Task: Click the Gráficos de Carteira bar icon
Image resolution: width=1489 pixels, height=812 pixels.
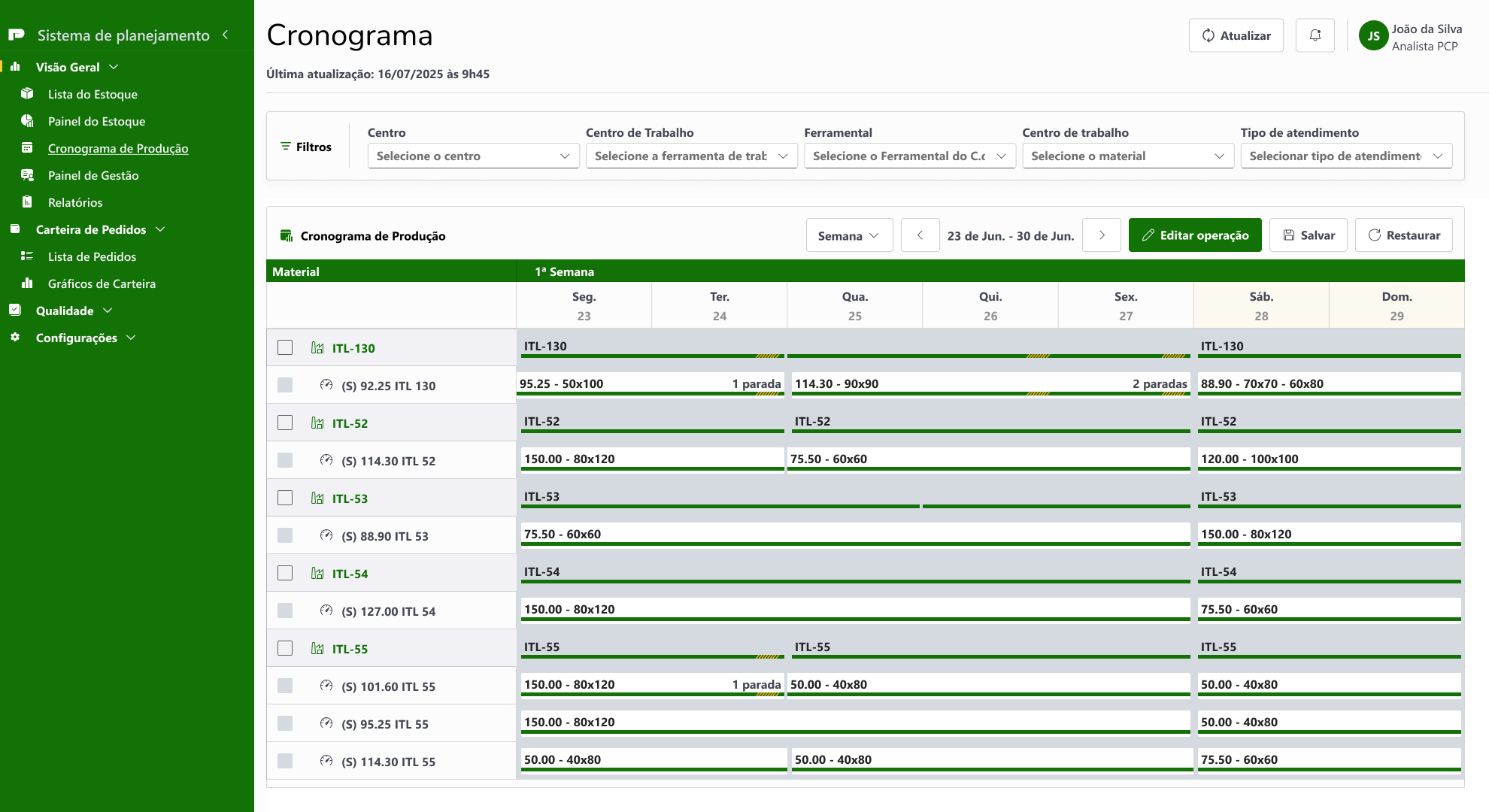Action: click(x=27, y=283)
